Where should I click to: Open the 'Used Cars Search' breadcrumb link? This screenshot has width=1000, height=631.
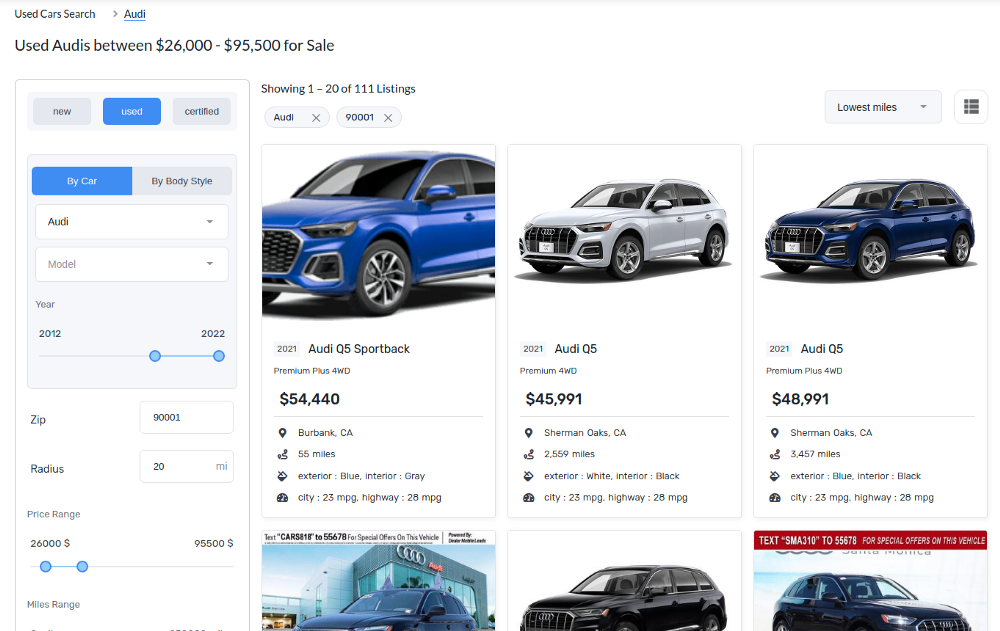[x=54, y=13]
